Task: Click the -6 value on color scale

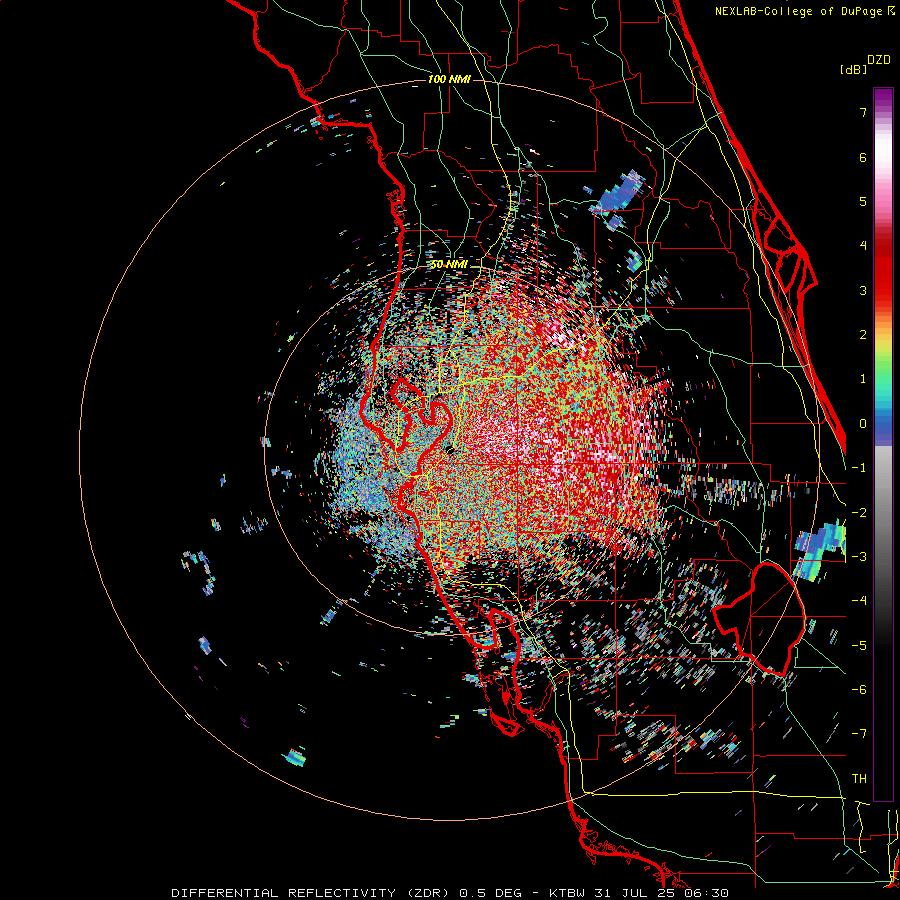Action: [859, 690]
